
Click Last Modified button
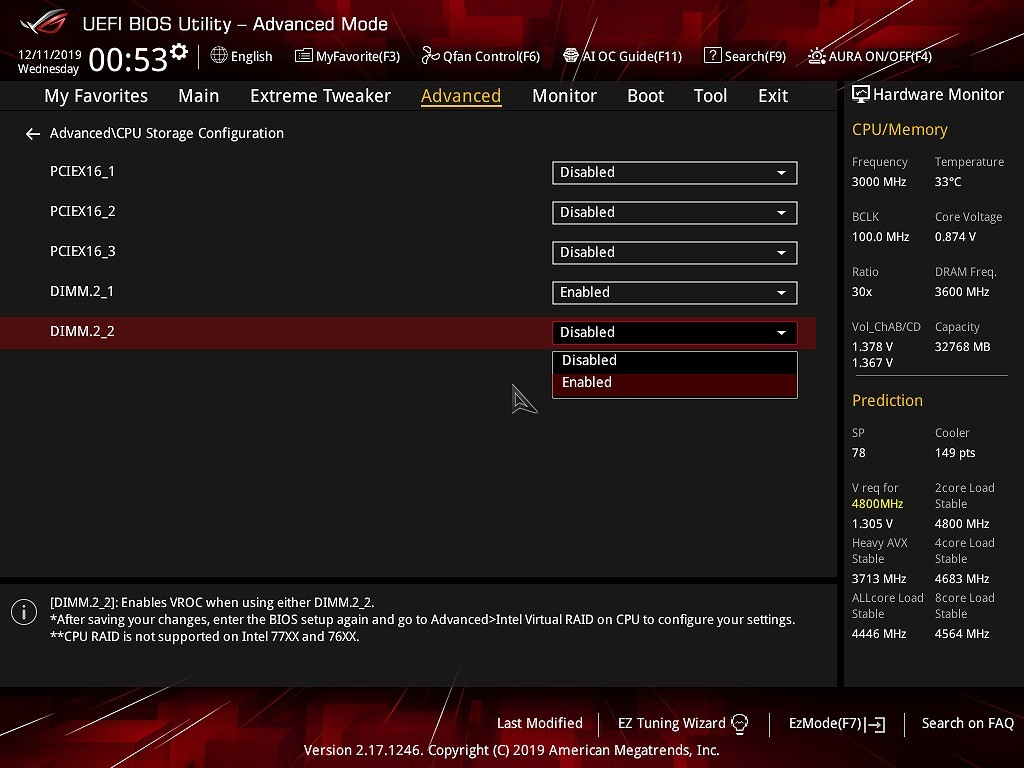(539, 723)
